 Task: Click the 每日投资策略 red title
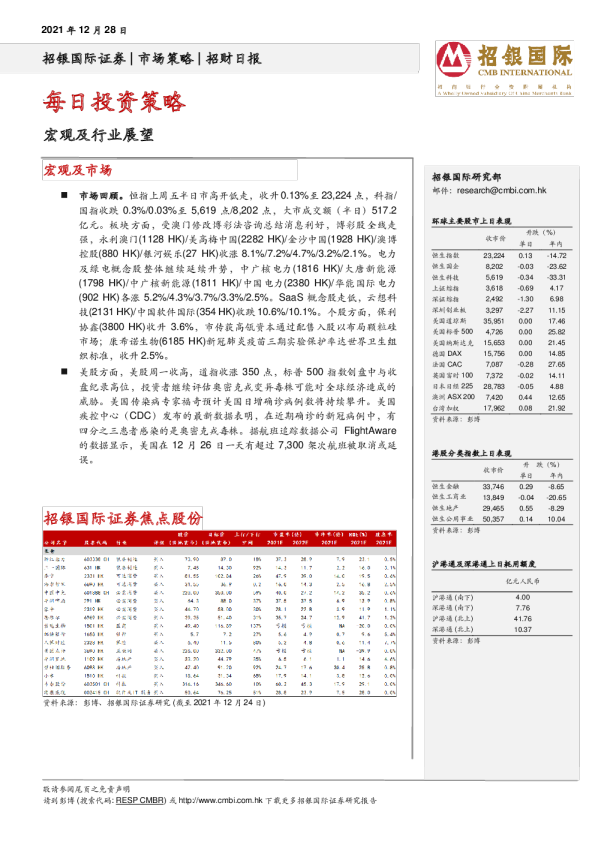[x=114, y=101]
